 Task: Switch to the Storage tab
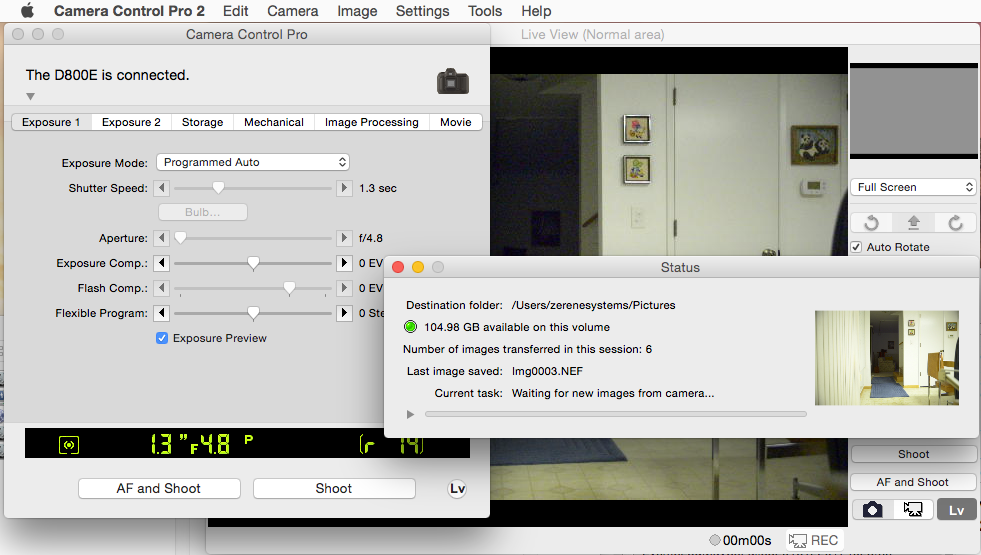click(x=202, y=122)
